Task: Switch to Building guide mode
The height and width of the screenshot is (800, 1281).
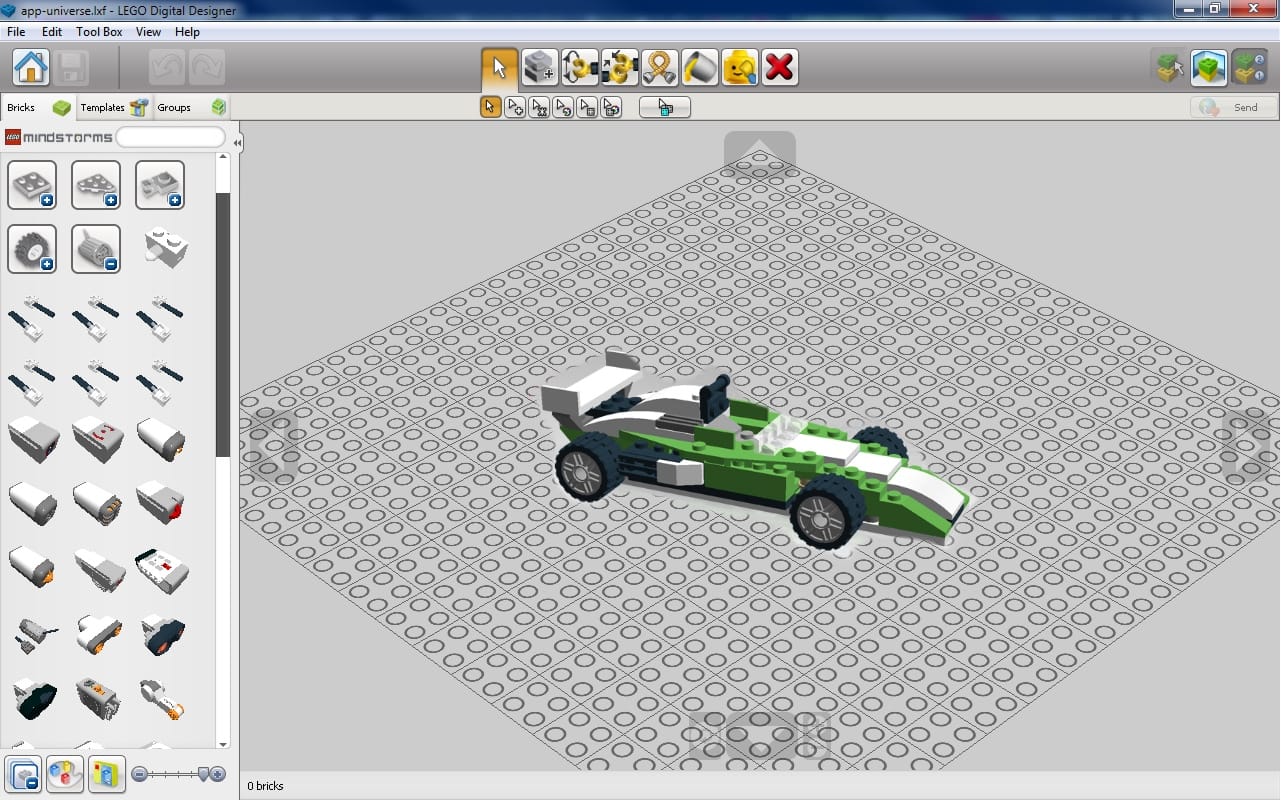Action: 1250,67
